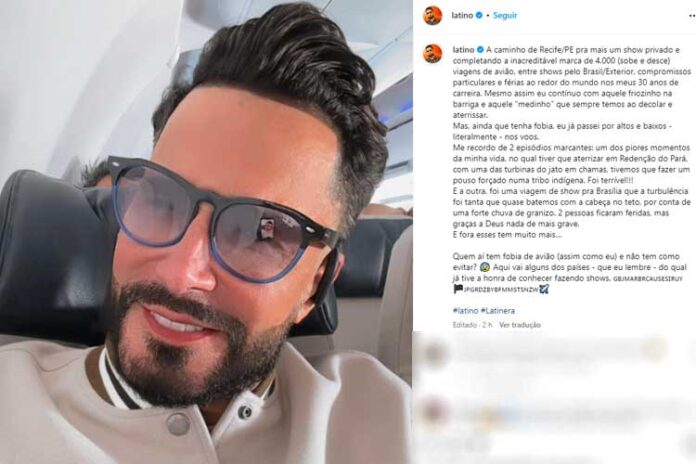This screenshot has width=696, height=464.
Task: Click latino's avatar next to the caption
Action: pyautogui.click(x=433, y=54)
